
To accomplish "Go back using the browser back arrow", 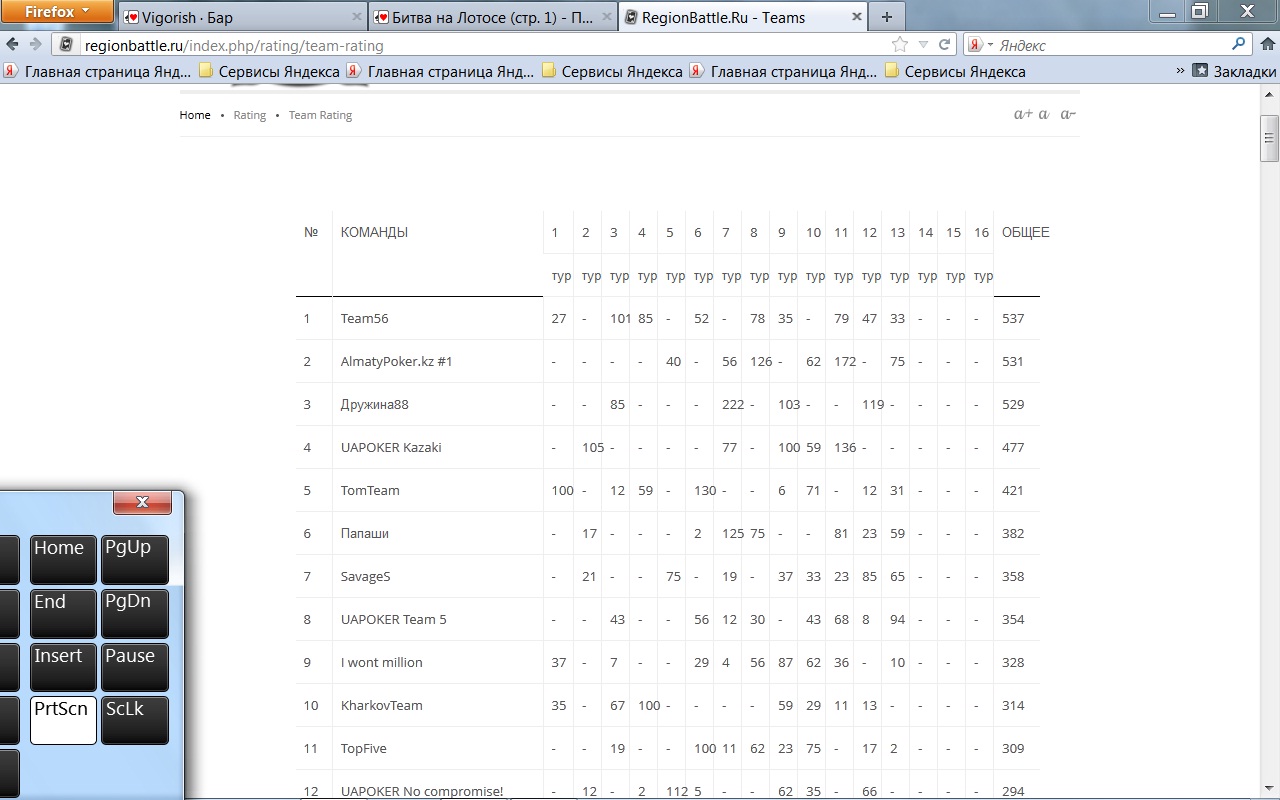I will (x=12, y=45).
